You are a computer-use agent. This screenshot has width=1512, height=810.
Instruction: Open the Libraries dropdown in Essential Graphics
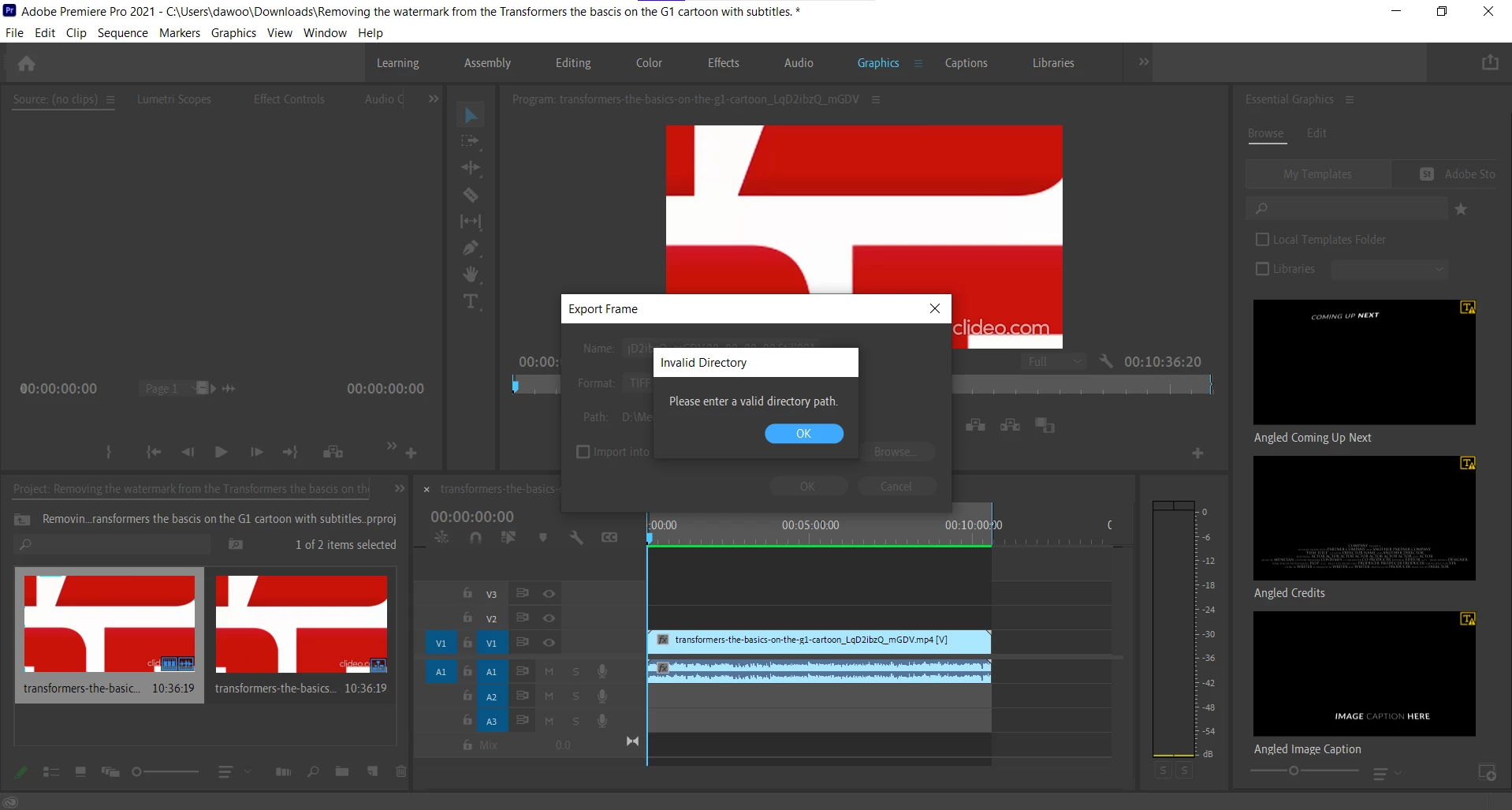(x=1389, y=269)
